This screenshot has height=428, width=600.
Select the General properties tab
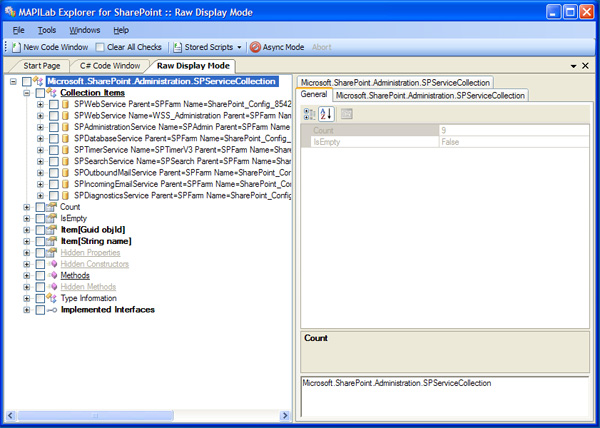[x=314, y=95]
